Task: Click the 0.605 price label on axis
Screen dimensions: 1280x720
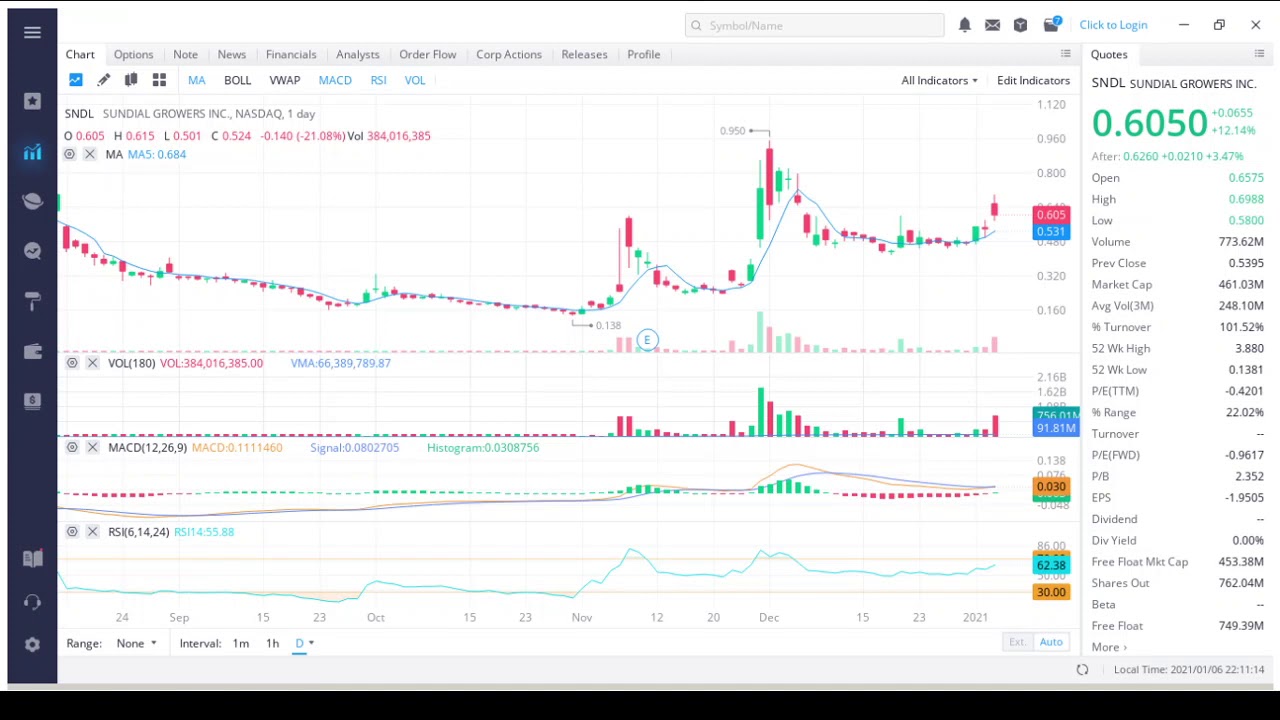Action: pos(1051,215)
